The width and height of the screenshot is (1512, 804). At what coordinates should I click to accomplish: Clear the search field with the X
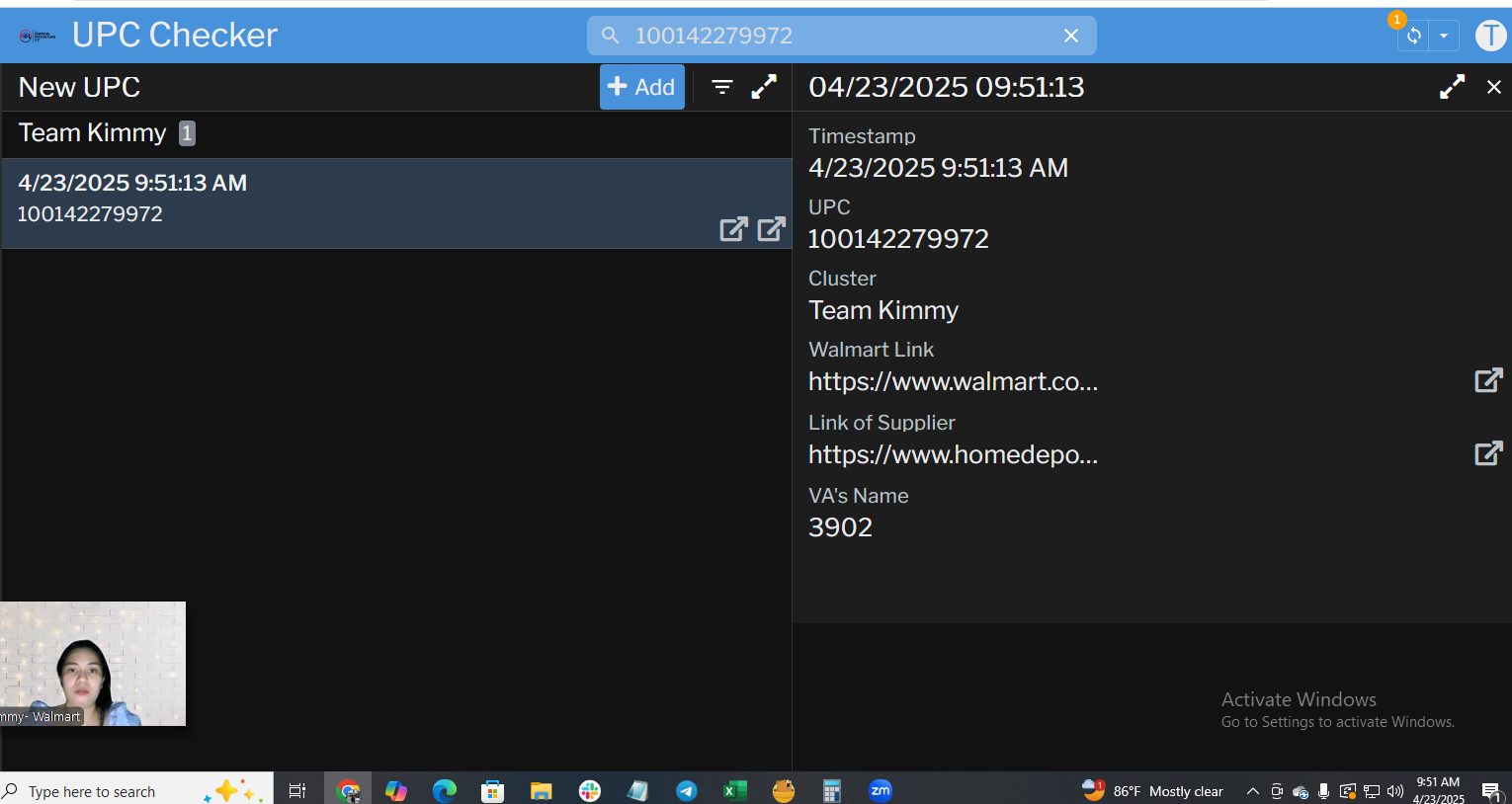point(1071,36)
